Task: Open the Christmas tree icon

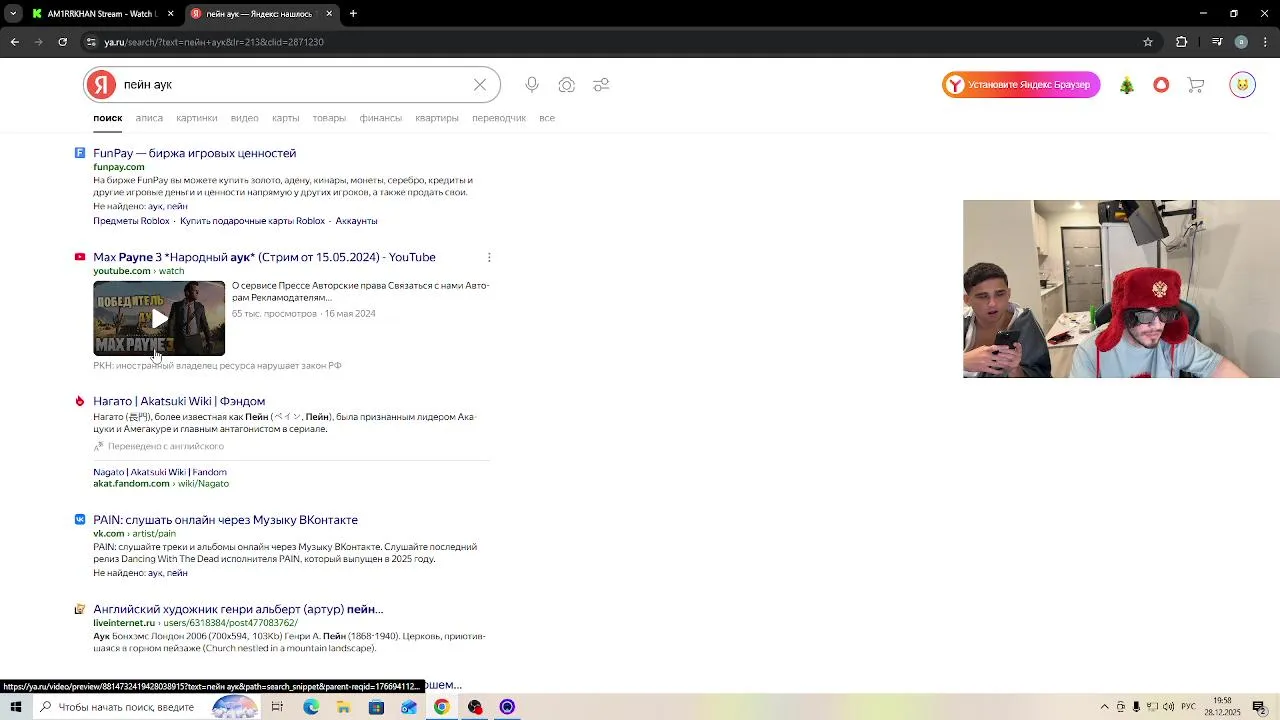Action: click(1127, 85)
